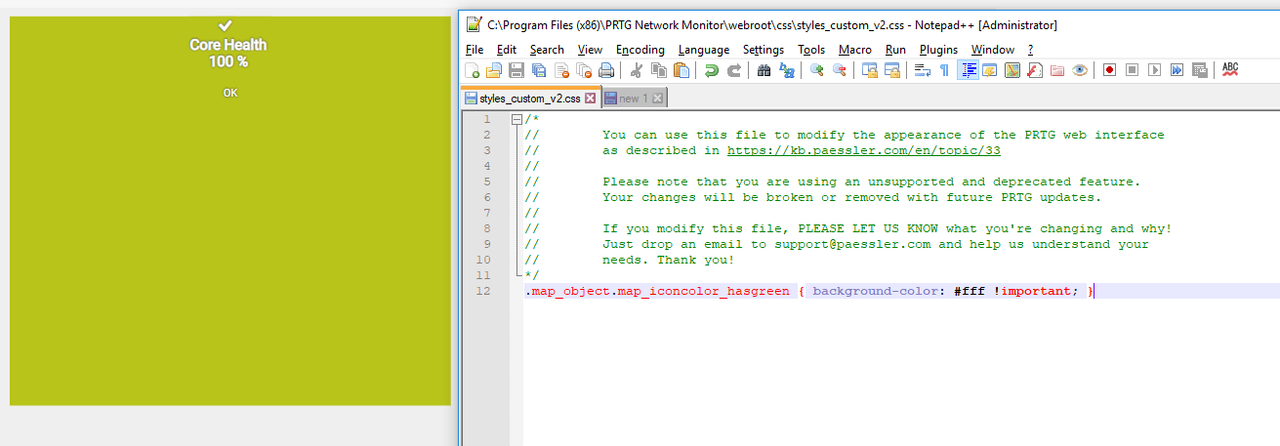Save the file with the floppy disk icon

tap(516, 70)
